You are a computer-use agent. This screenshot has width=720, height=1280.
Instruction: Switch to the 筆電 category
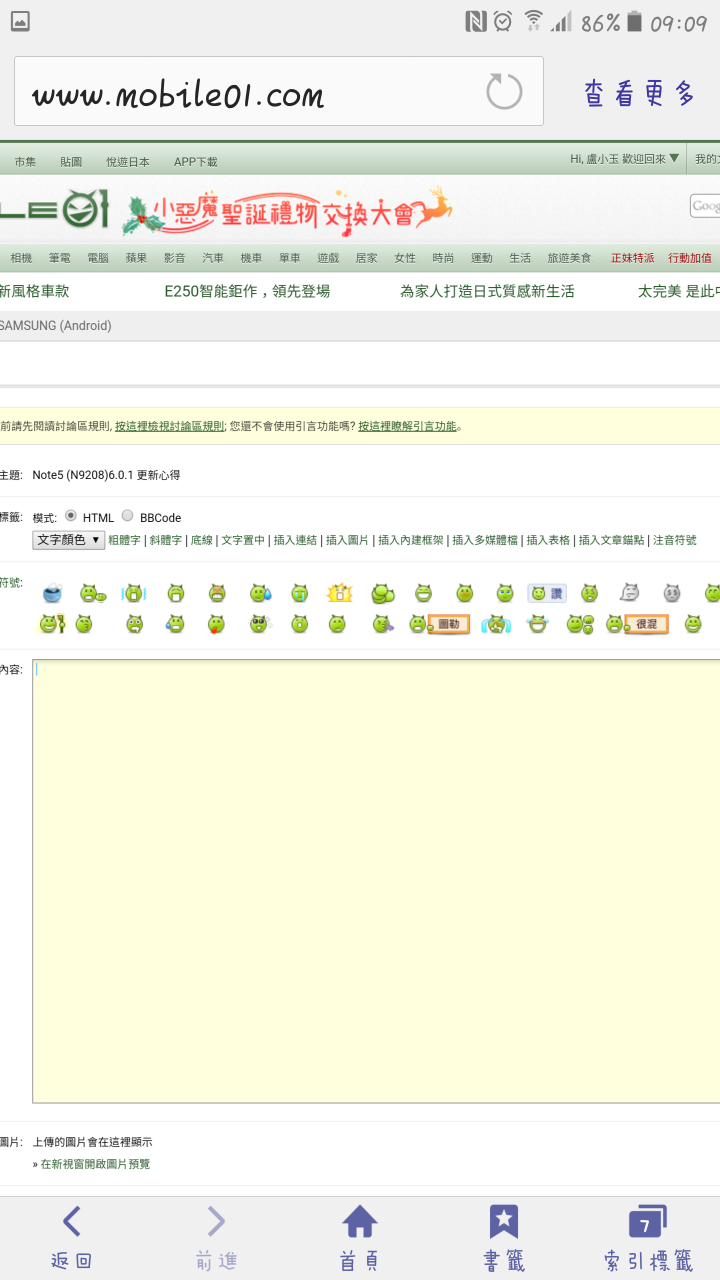[59, 258]
